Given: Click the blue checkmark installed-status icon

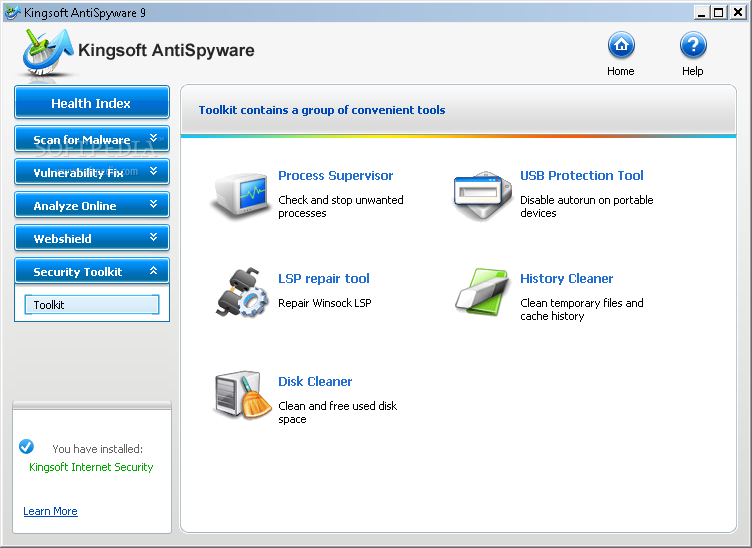Looking at the screenshot, I should pos(26,446).
